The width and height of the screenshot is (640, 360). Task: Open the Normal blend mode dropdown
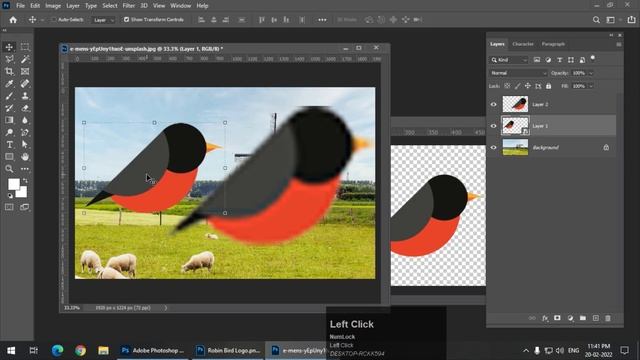tap(518, 73)
